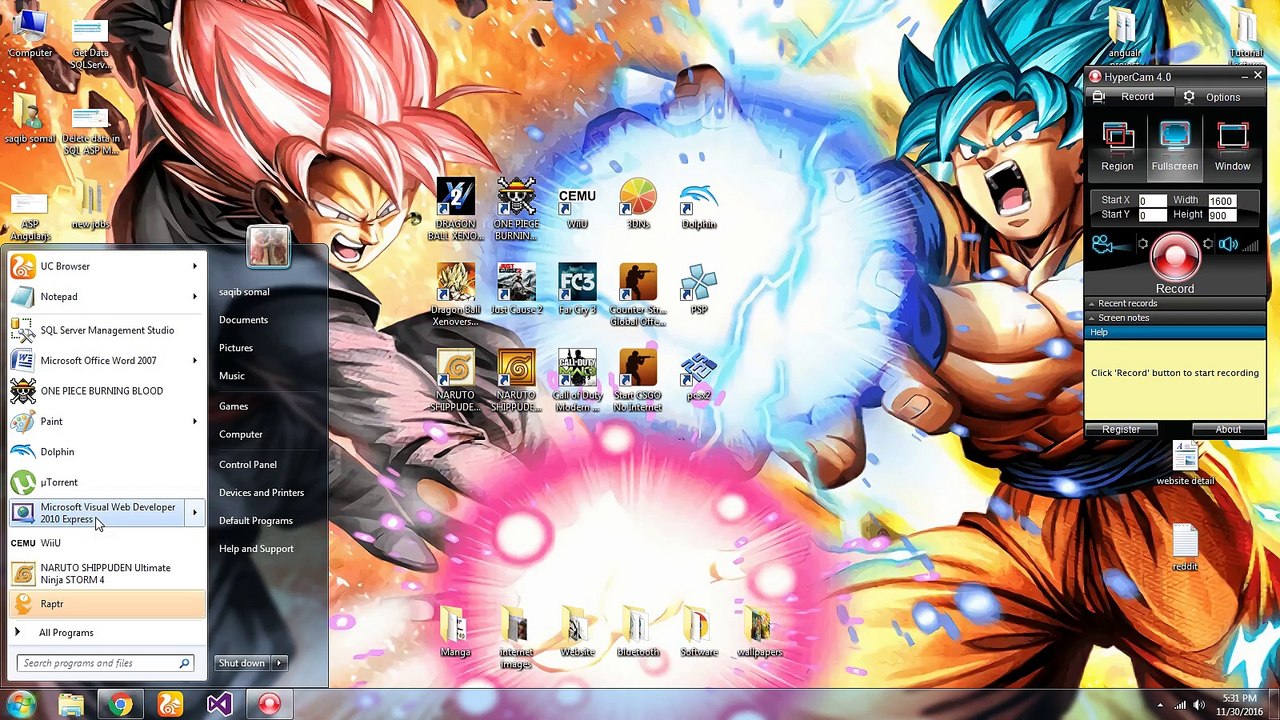Select Call of Duty Modern Warfare shortcut
The width and height of the screenshot is (1280, 720).
coord(577,381)
